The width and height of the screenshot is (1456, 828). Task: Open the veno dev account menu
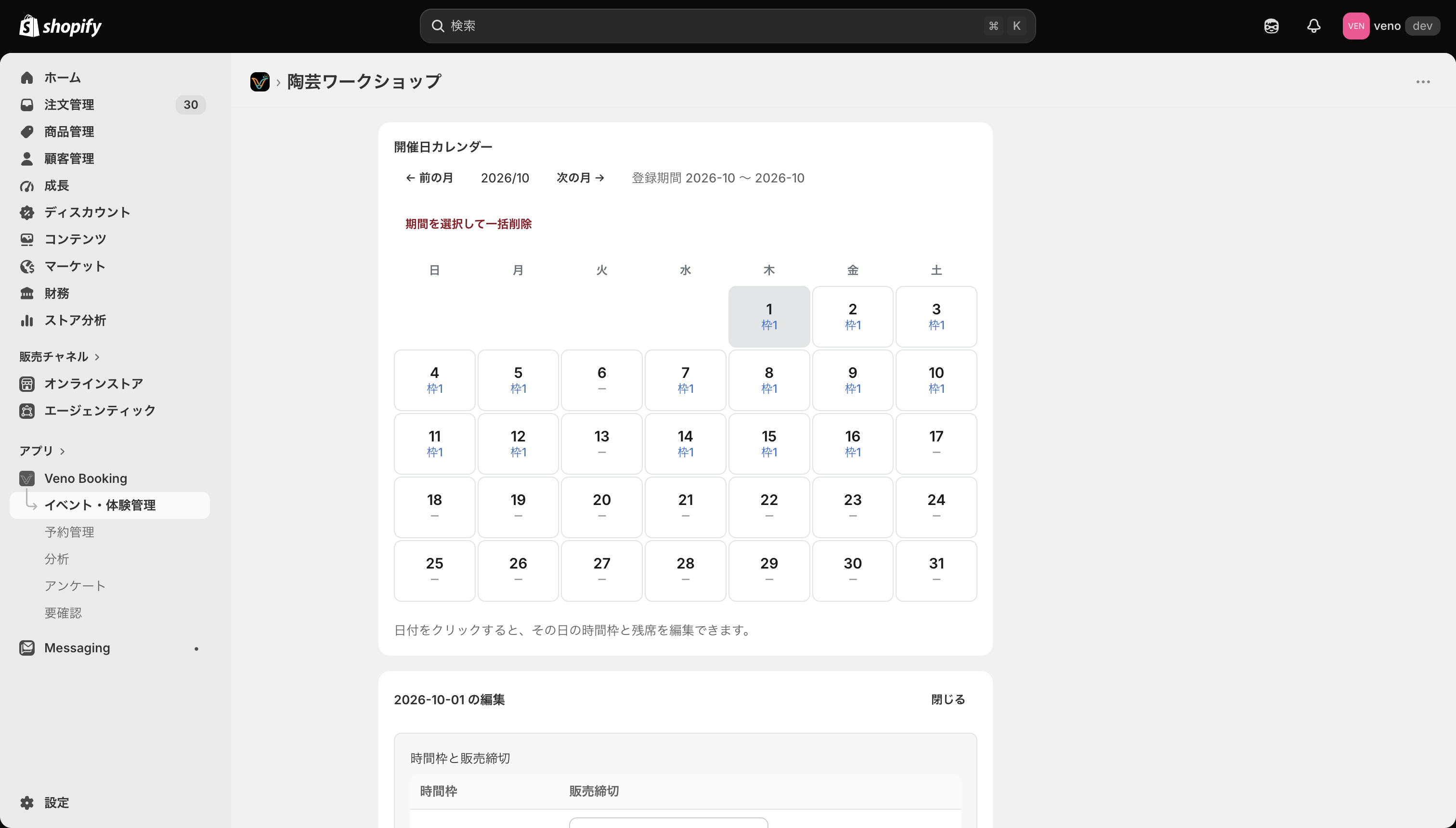click(1391, 26)
